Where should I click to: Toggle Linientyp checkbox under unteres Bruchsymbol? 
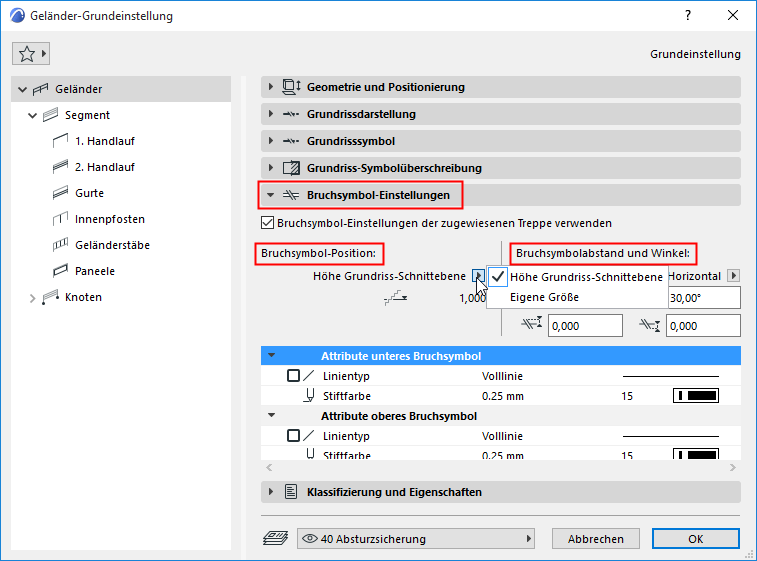click(x=293, y=377)
